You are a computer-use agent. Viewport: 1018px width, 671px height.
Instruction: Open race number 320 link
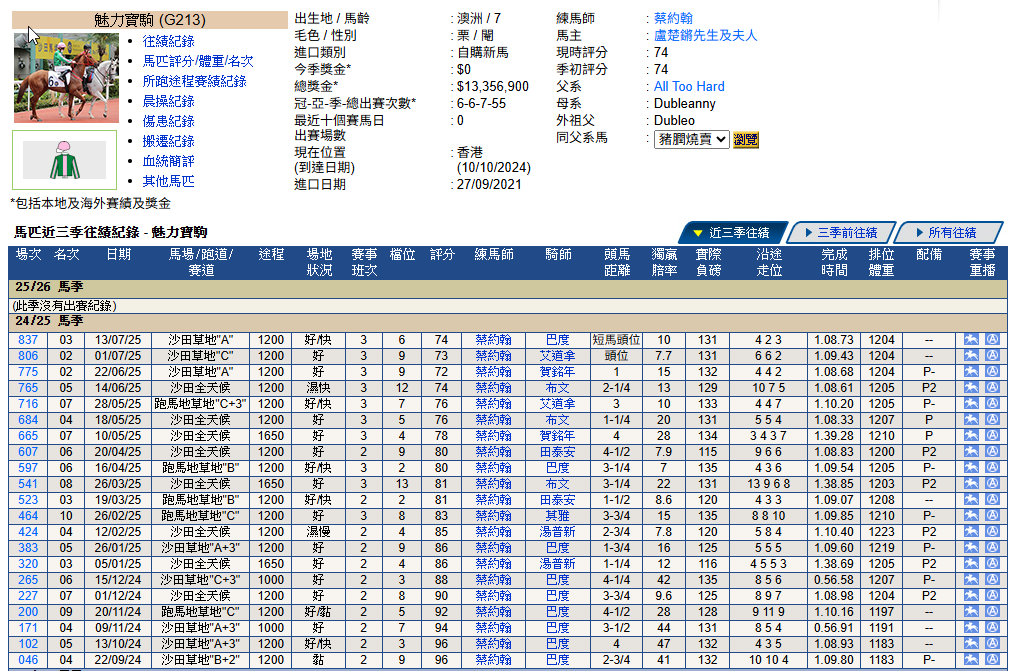click(x=28, y=563)
